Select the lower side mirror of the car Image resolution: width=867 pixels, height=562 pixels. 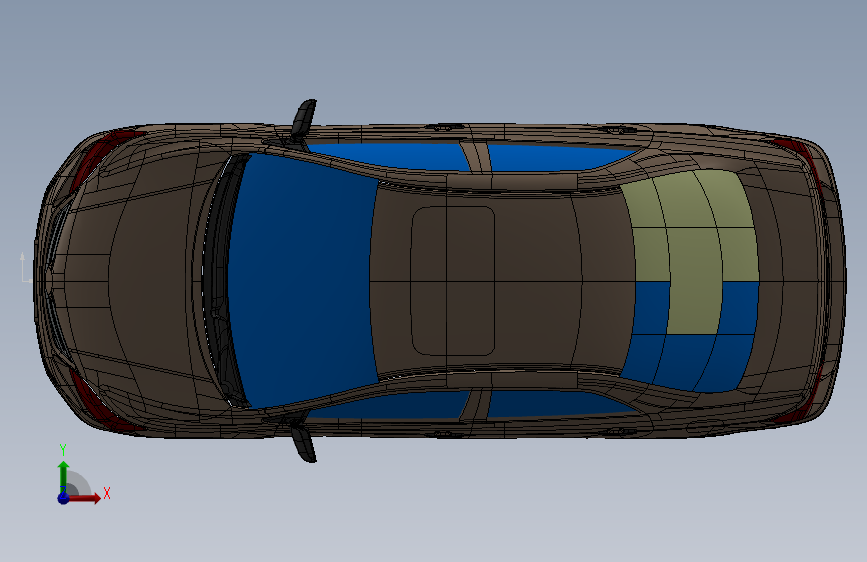(x=304, y=443)
